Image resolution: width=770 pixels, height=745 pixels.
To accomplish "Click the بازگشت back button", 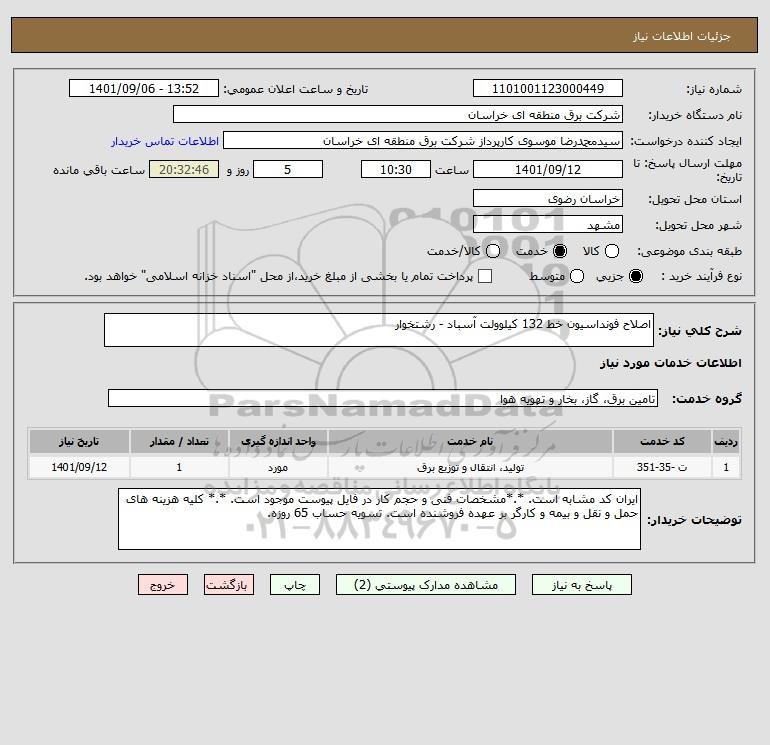I will (229, 585).
